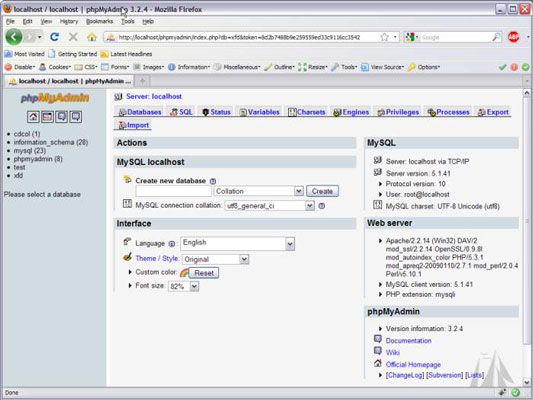Screen dimensions: 533x400
Task: Open the Cookies toolbar menu
Action: click(x=55, y=67)
